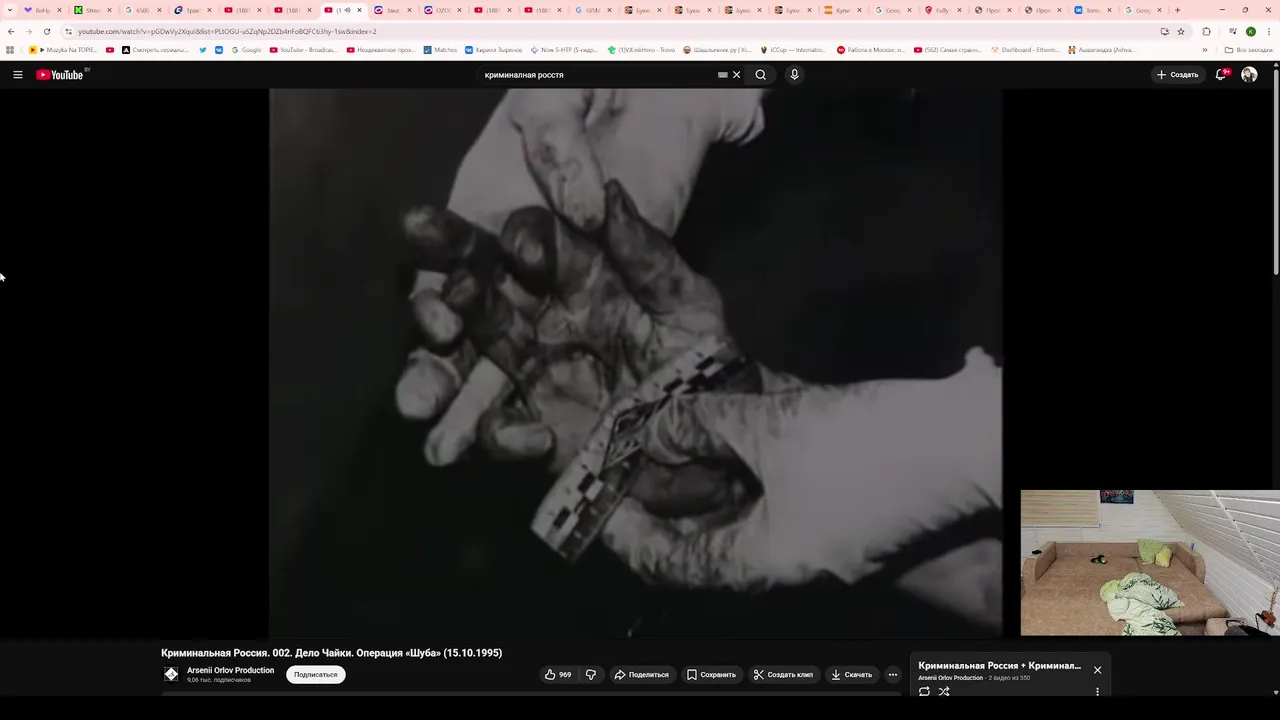
Task: Open Работа в Москве bookmark
Action: click(x=871, y=50)
